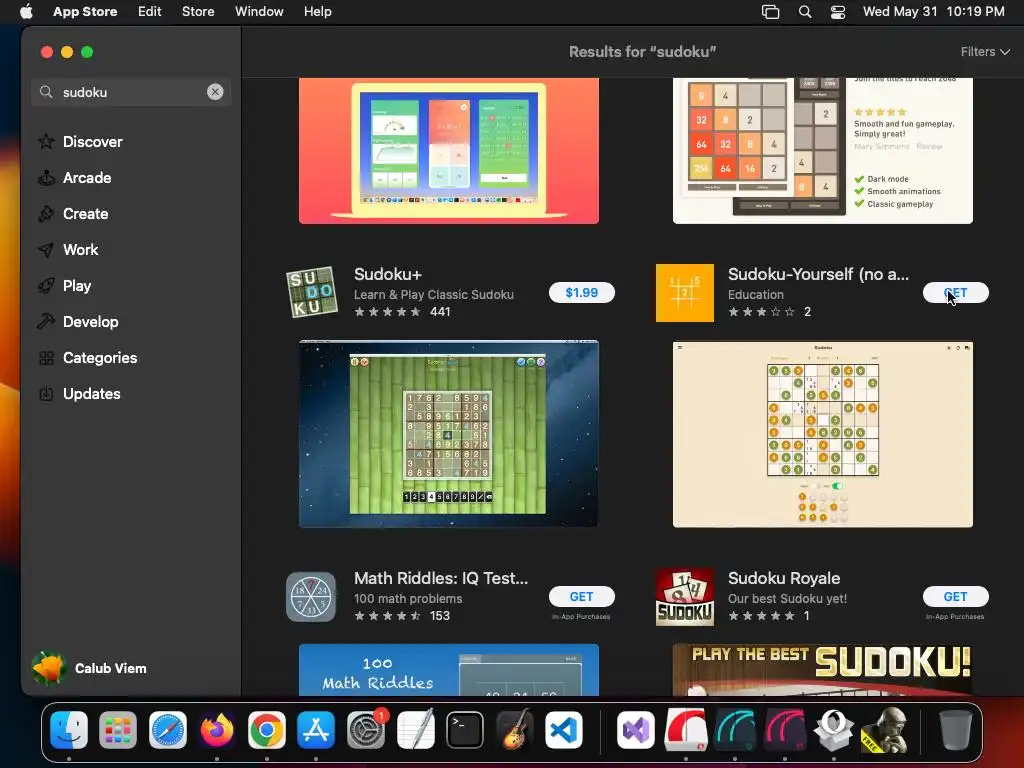Open the Sudoku Royale app icon
The width and height of the screenshot is (1024, 768).
pos(684,597)
